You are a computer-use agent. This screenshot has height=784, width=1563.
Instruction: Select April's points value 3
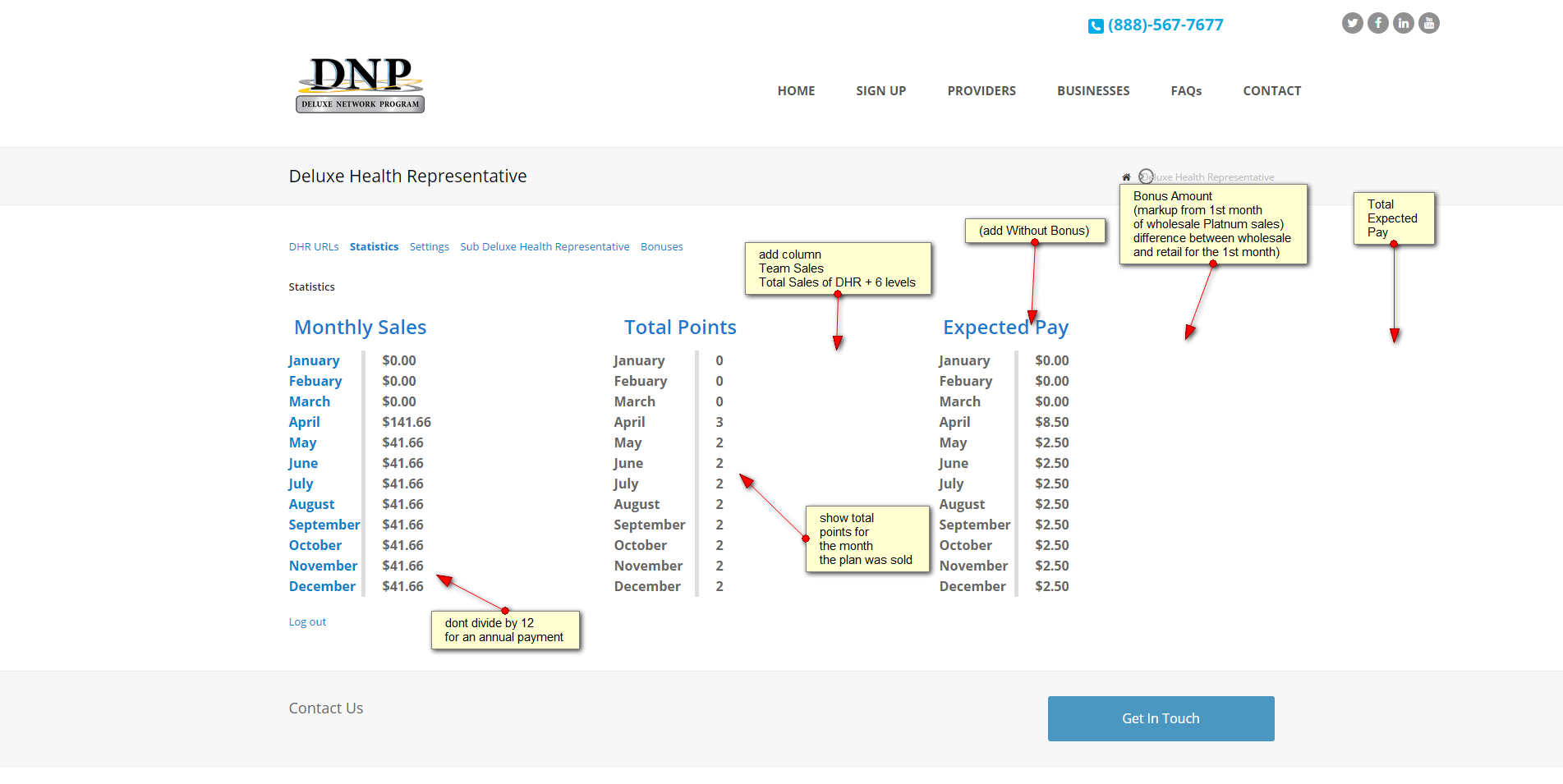(x=719, y=422)
